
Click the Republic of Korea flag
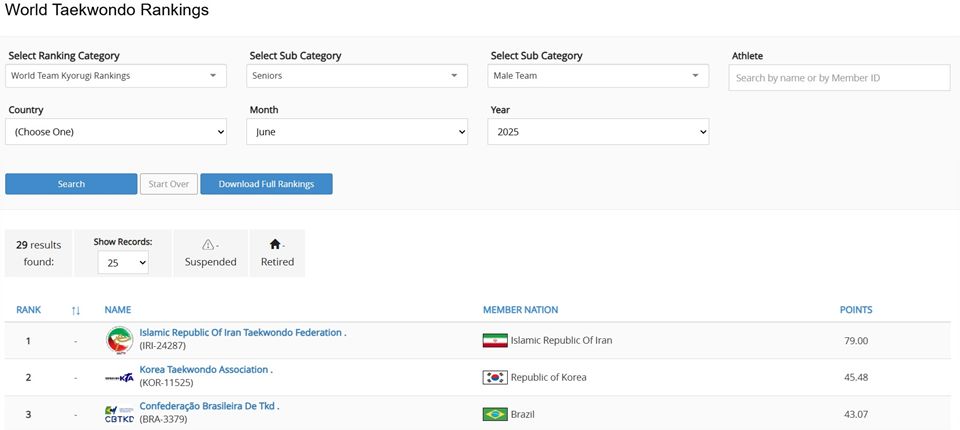495,377
